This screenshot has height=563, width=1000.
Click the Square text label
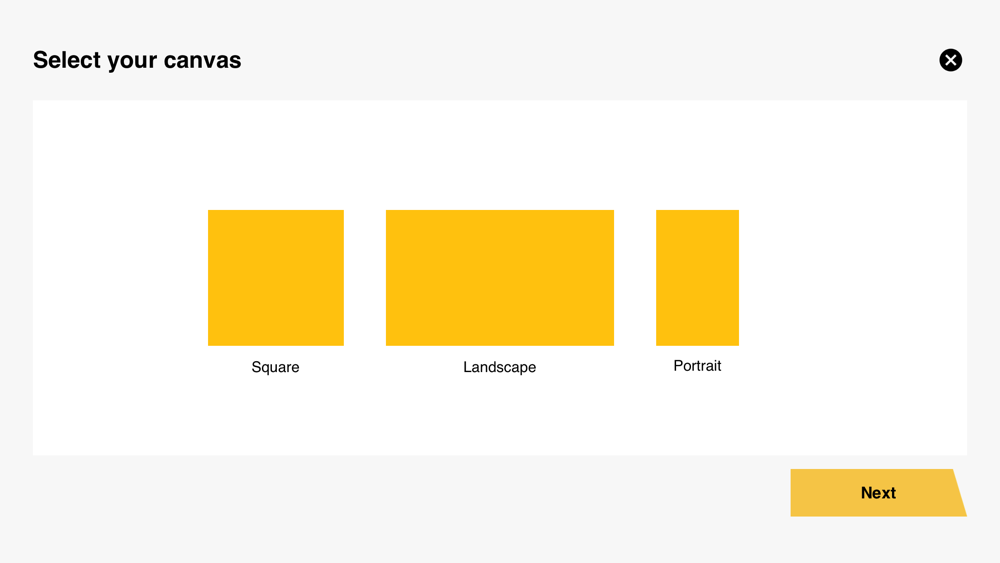275,367
